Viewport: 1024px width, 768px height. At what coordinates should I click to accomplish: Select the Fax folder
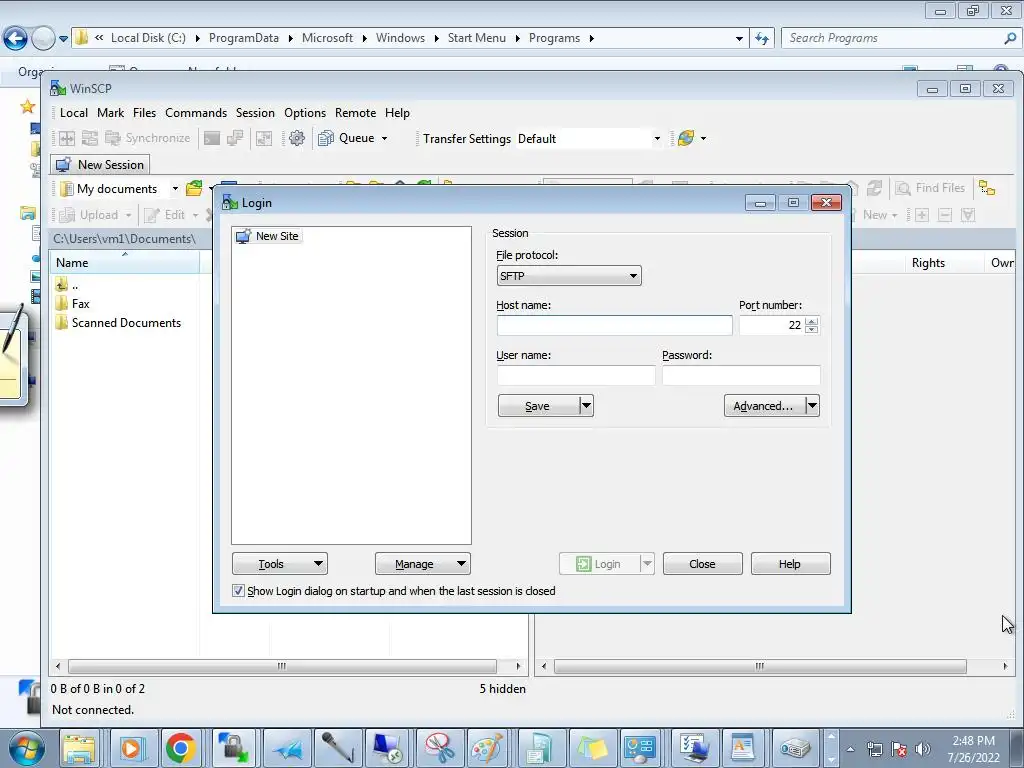tap(72, 304)
